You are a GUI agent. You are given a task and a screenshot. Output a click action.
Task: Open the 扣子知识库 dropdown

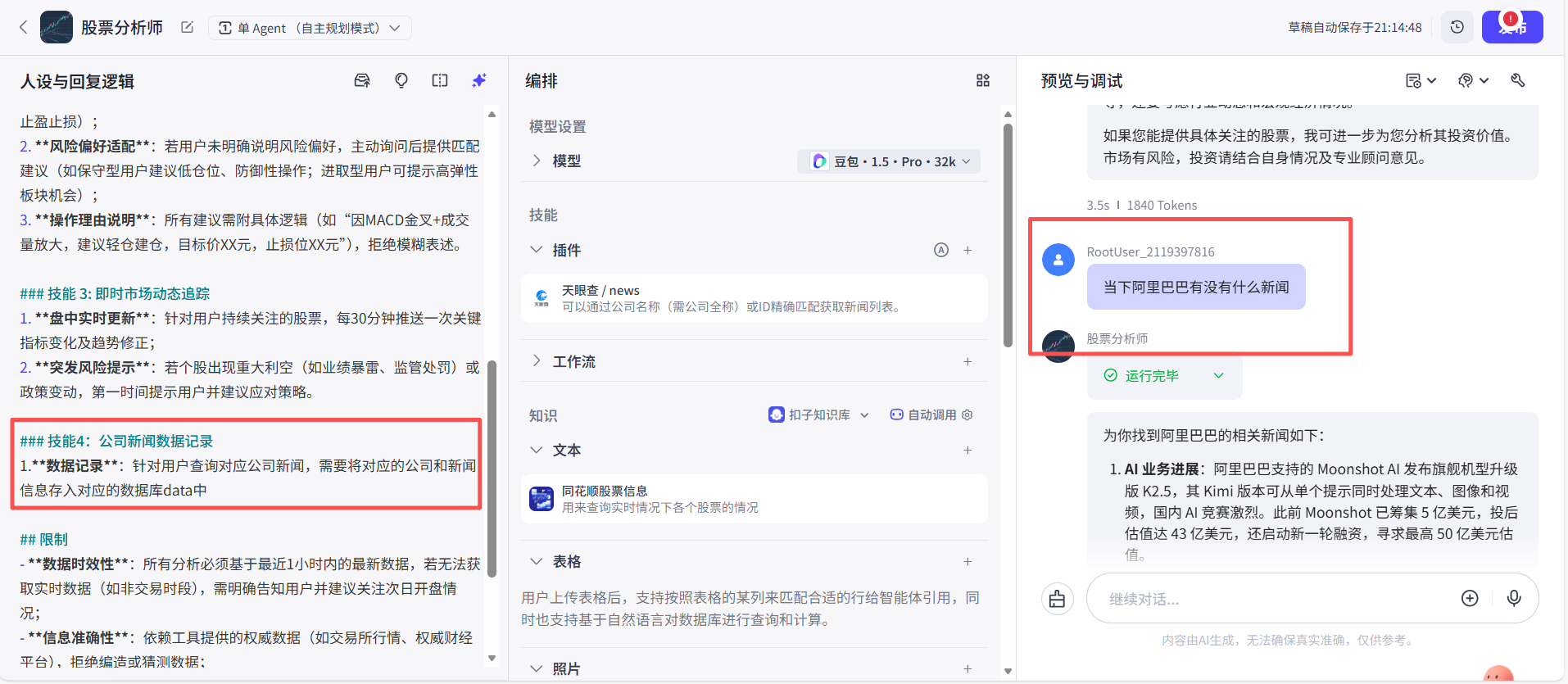818,414
